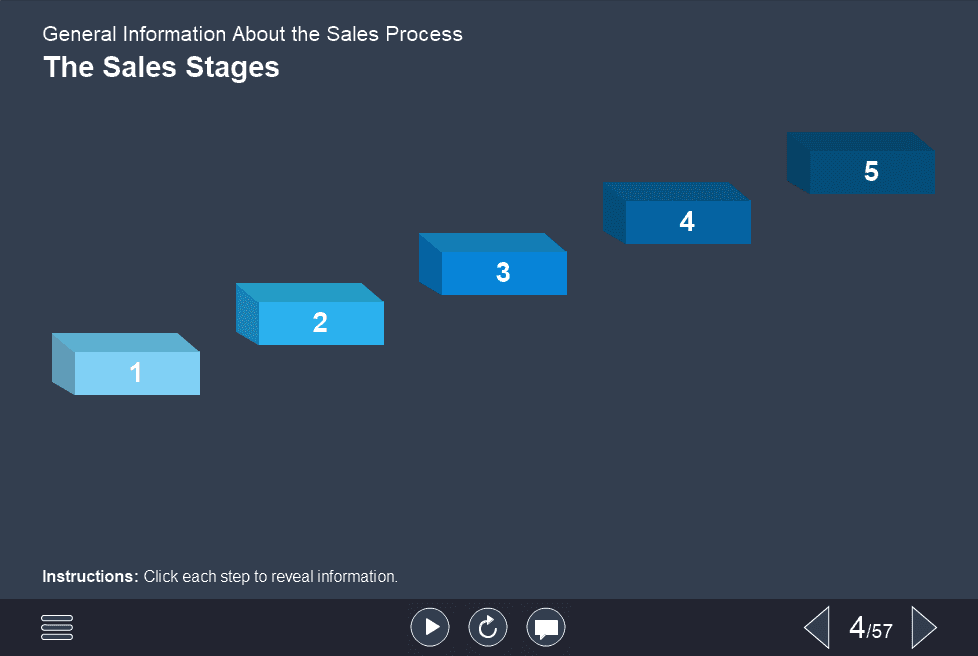The image size is (978, 656).
Task: Select the replay icon to restart the slide
Action: (x=488, y=627)
